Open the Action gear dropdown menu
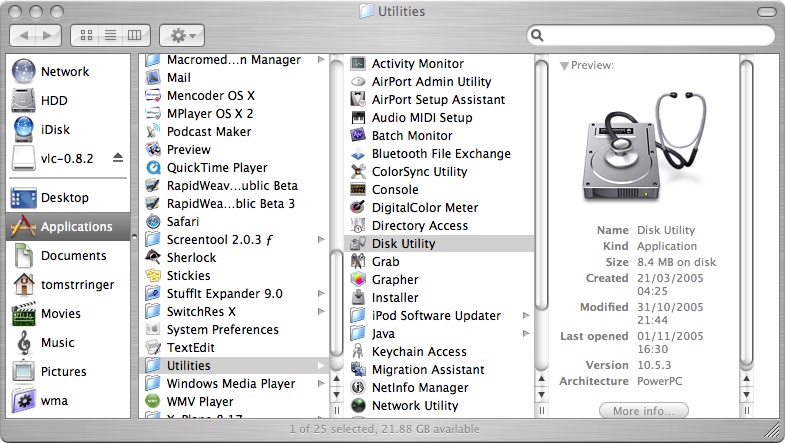The width and height of the screenshot is (785, 443). [182, 35]
